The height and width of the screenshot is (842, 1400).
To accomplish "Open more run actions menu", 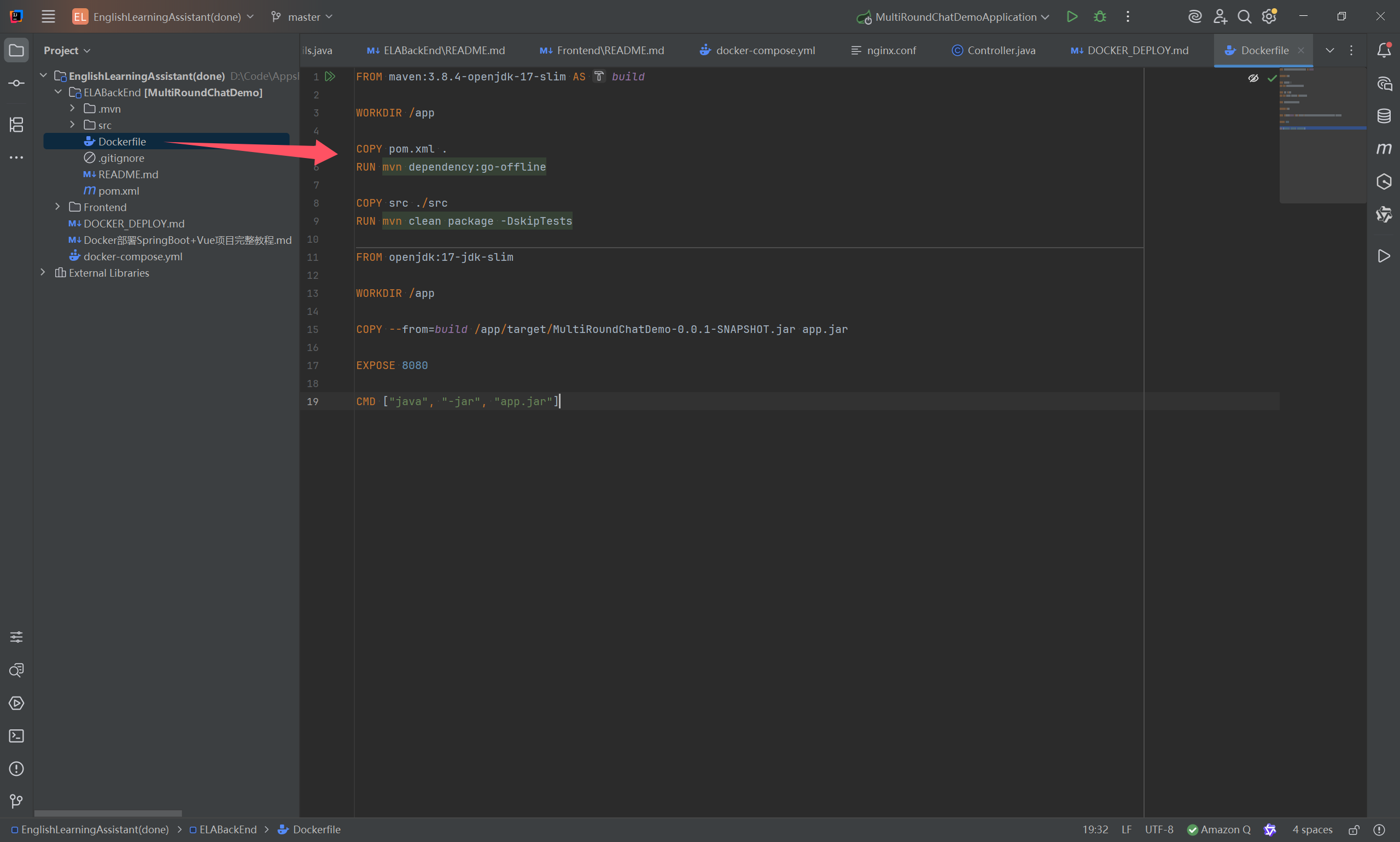I will click(1128, 16).
